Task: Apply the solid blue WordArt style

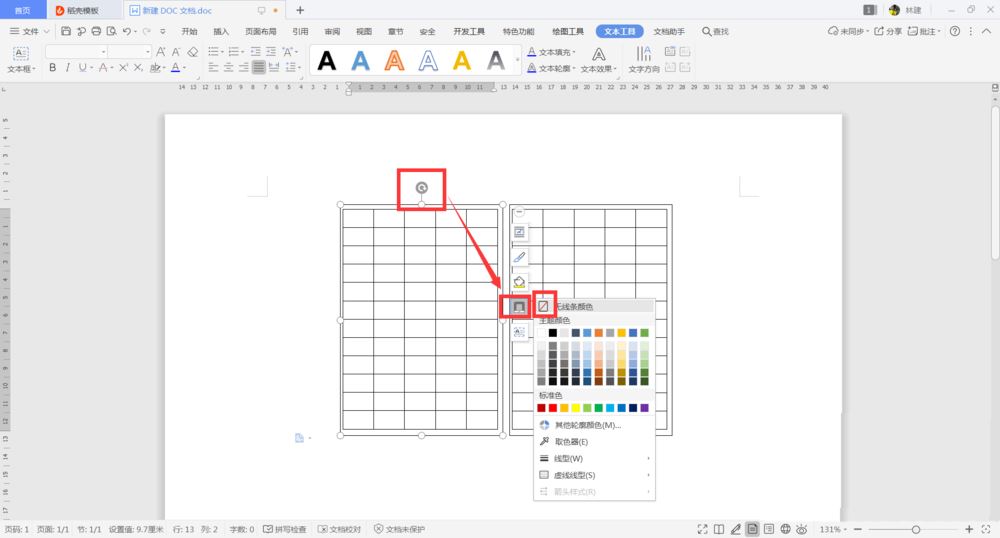Action: (x=360, y=61)
